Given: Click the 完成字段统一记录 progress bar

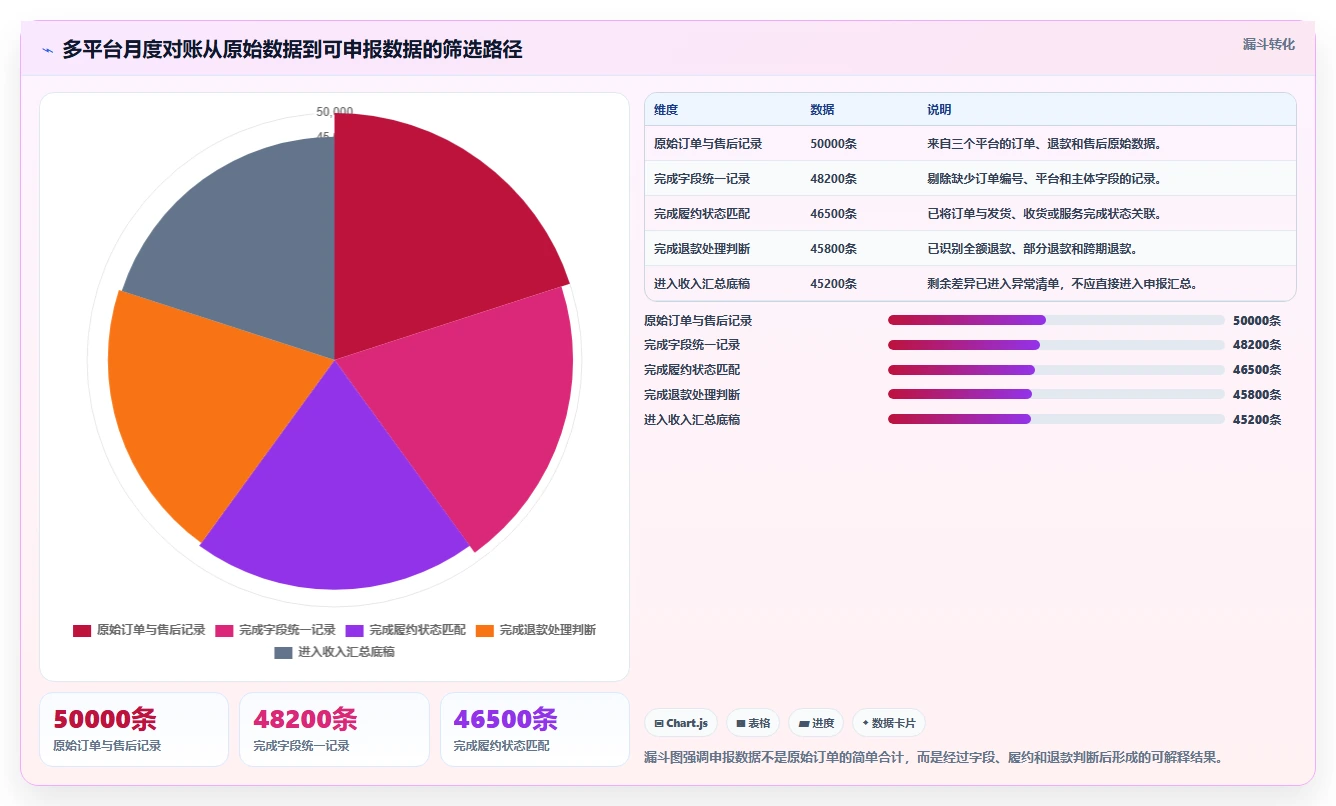Looking at the screenshot, I should [1056, 345].
